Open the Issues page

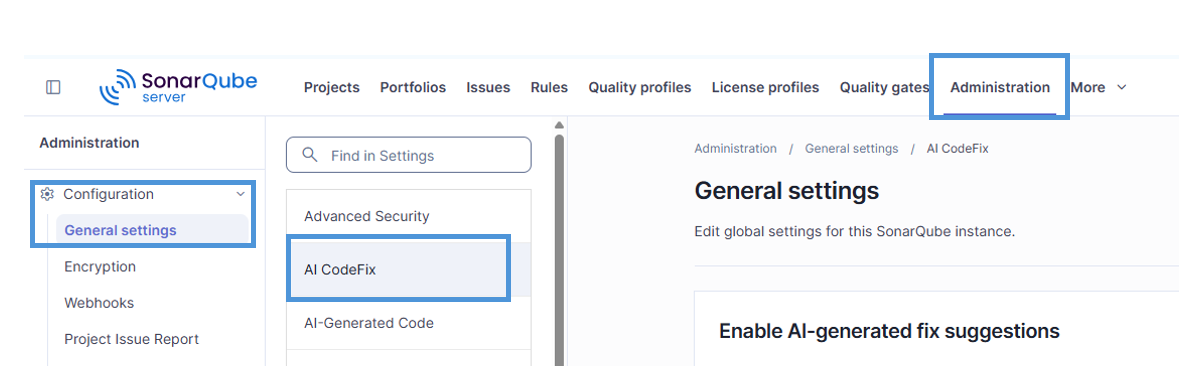point(488,87)
